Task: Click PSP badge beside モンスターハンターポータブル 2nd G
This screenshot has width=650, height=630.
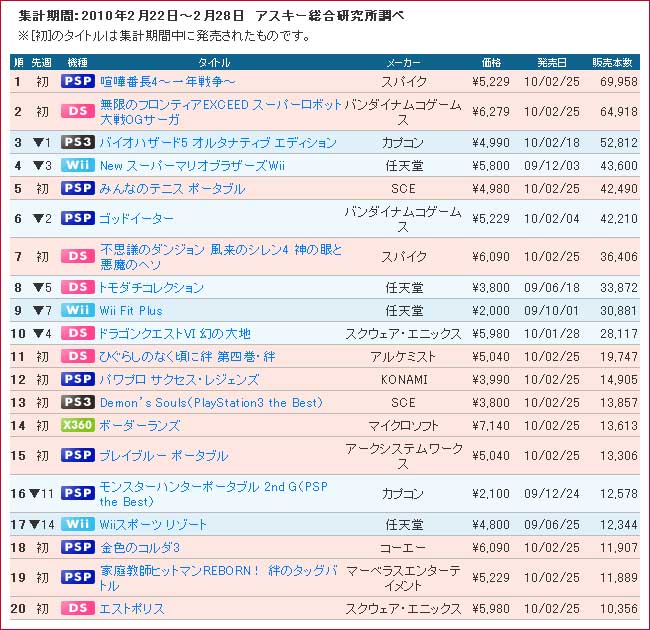Action: click(x=78, y=493)
